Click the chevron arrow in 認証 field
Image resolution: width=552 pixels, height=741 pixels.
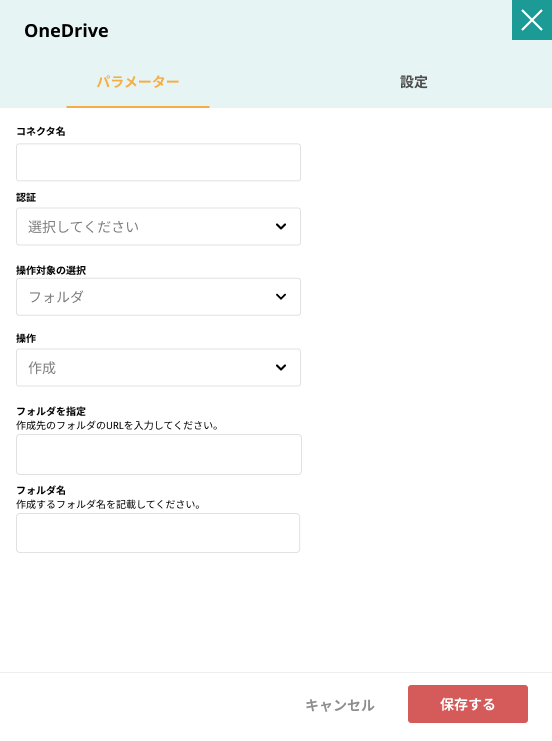coord(281,226)
